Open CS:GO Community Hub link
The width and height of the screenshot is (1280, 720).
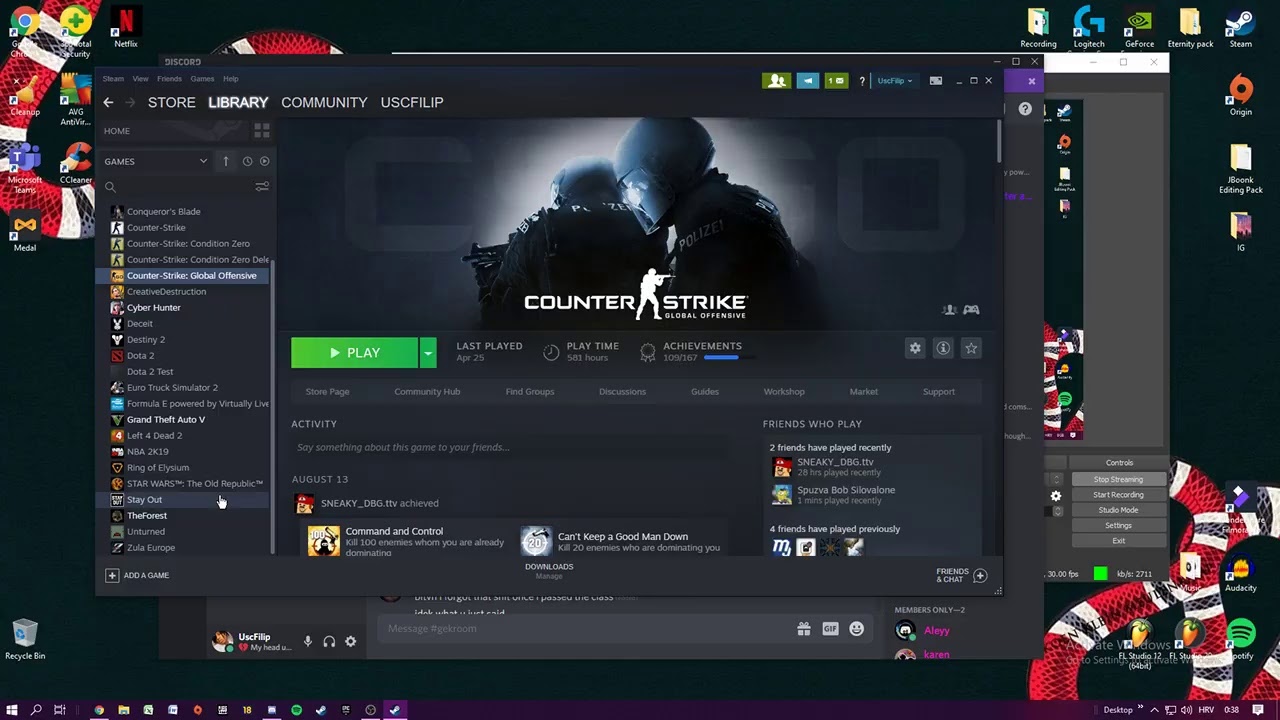(x=427, y=392)
